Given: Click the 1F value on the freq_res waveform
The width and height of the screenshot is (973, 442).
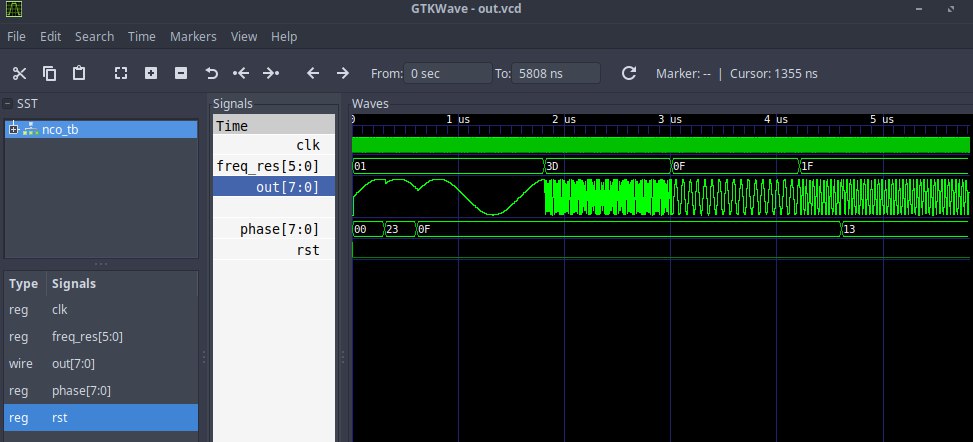Looking at the screenshot, I should coord(807,166).
